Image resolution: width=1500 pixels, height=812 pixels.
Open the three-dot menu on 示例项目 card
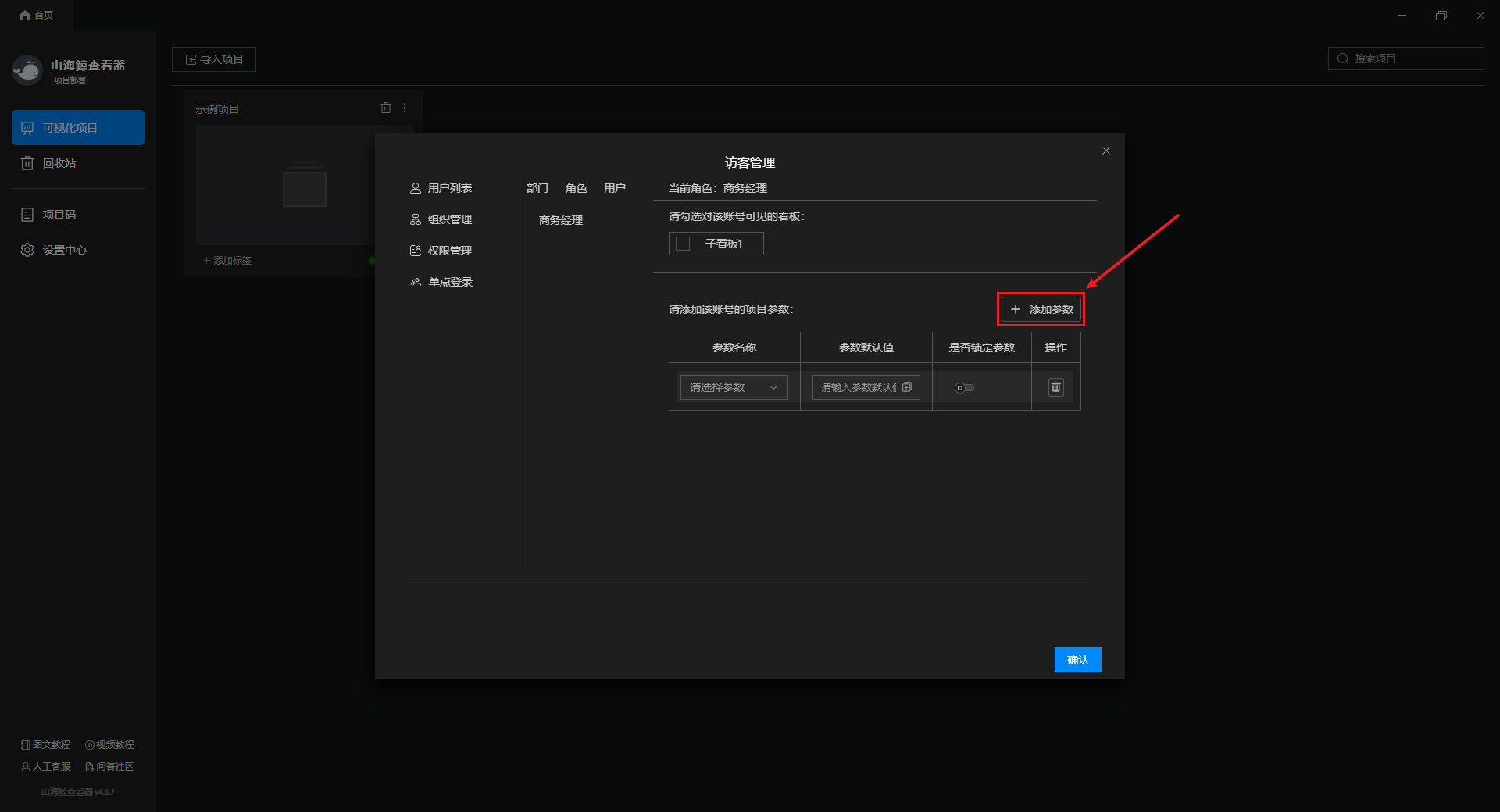(x=405, y=108)
